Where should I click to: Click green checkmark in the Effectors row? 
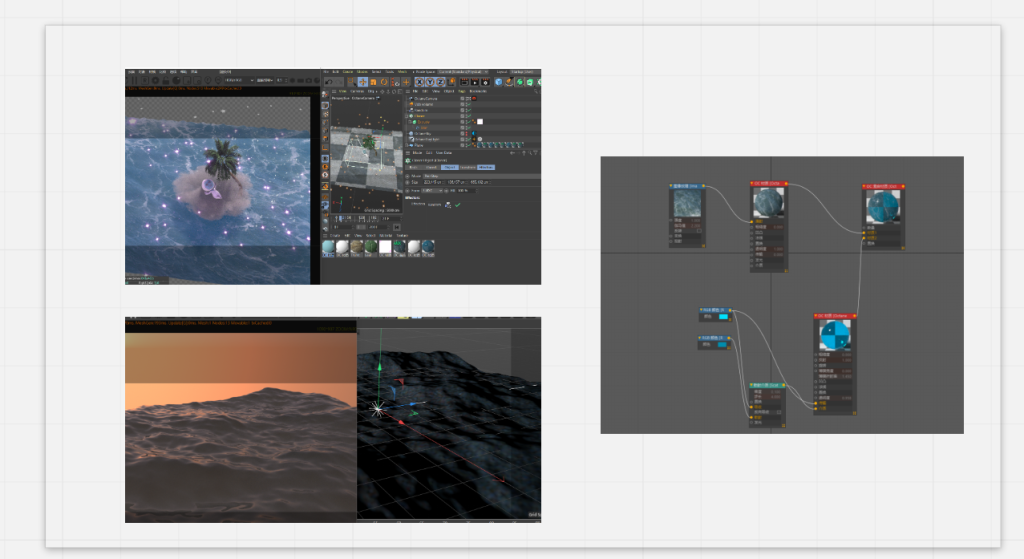point(458,205)
